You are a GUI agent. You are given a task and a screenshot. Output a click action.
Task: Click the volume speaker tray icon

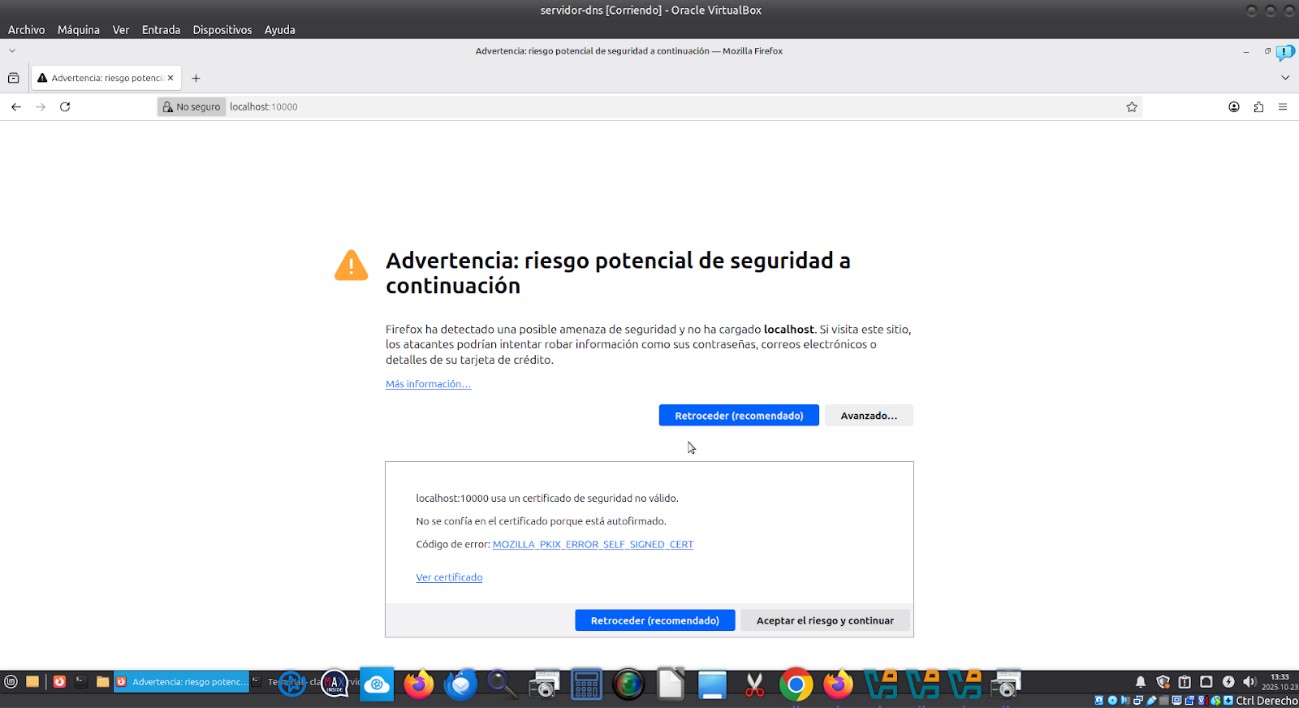pos(1249,682)
